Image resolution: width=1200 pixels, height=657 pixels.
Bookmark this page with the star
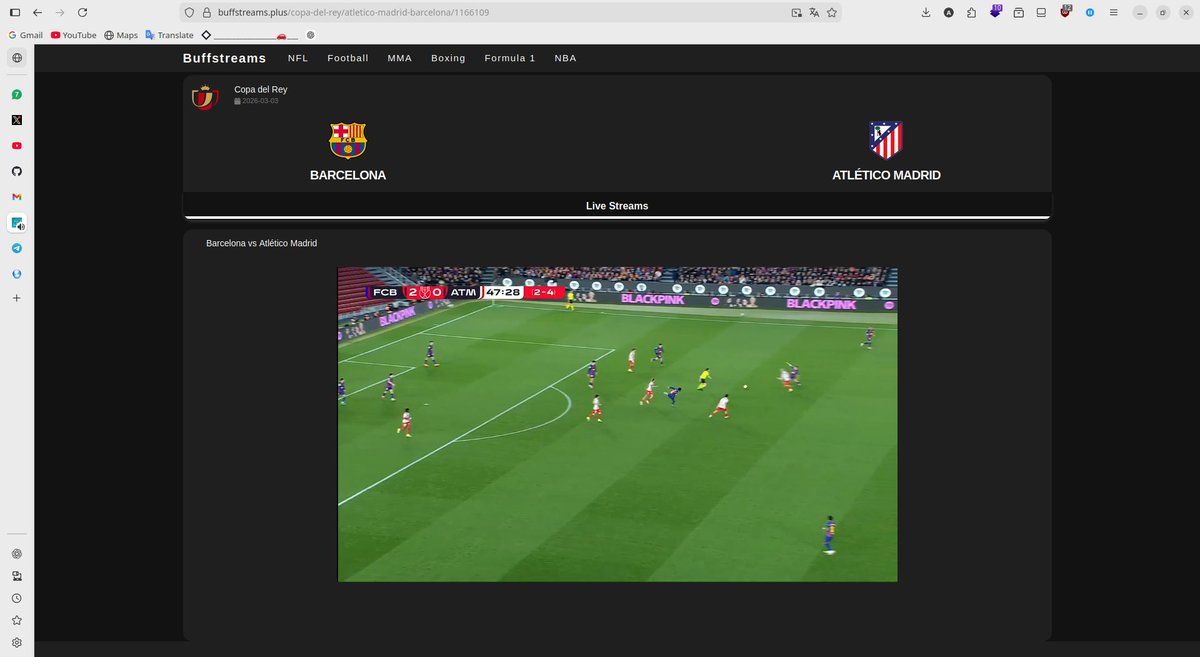(832, 12)
